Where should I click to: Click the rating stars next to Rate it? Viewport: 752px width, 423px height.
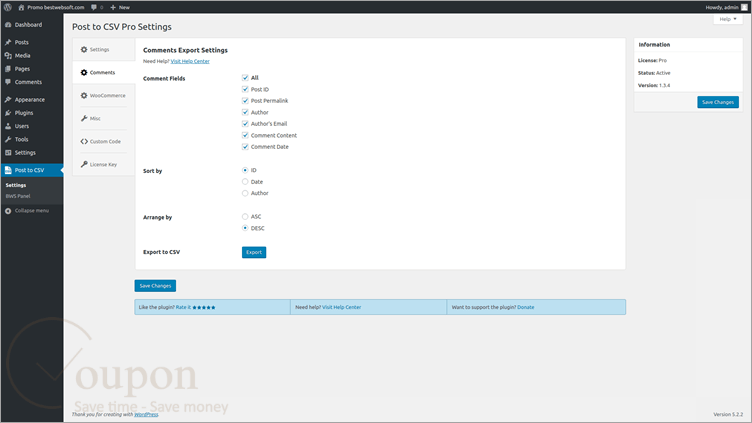point(204,307)
